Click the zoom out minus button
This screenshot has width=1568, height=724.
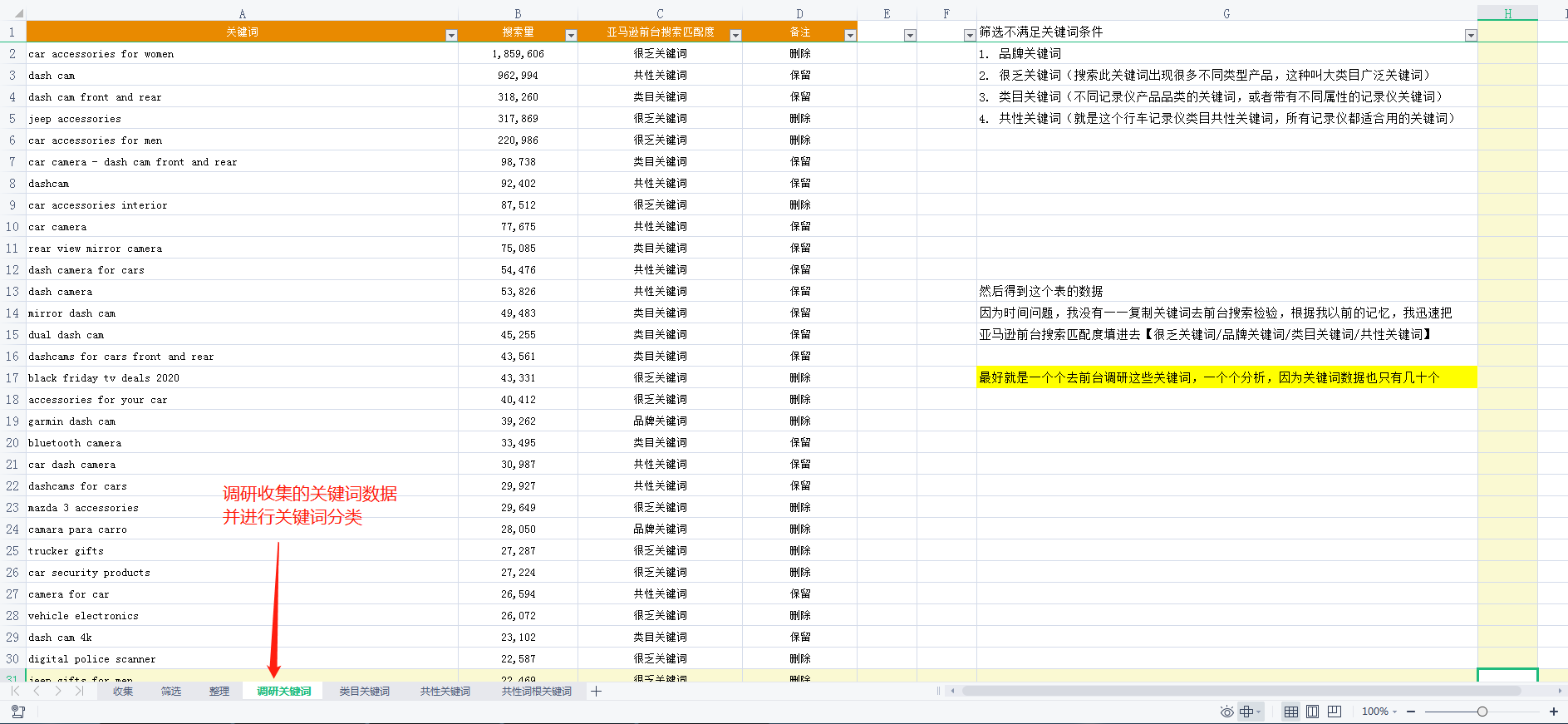[x=1411, y=712]
